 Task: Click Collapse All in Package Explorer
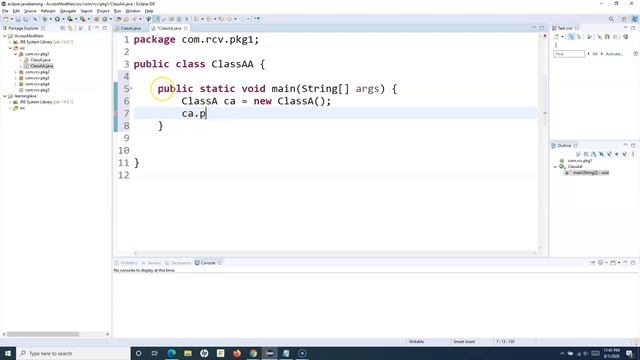62,28
